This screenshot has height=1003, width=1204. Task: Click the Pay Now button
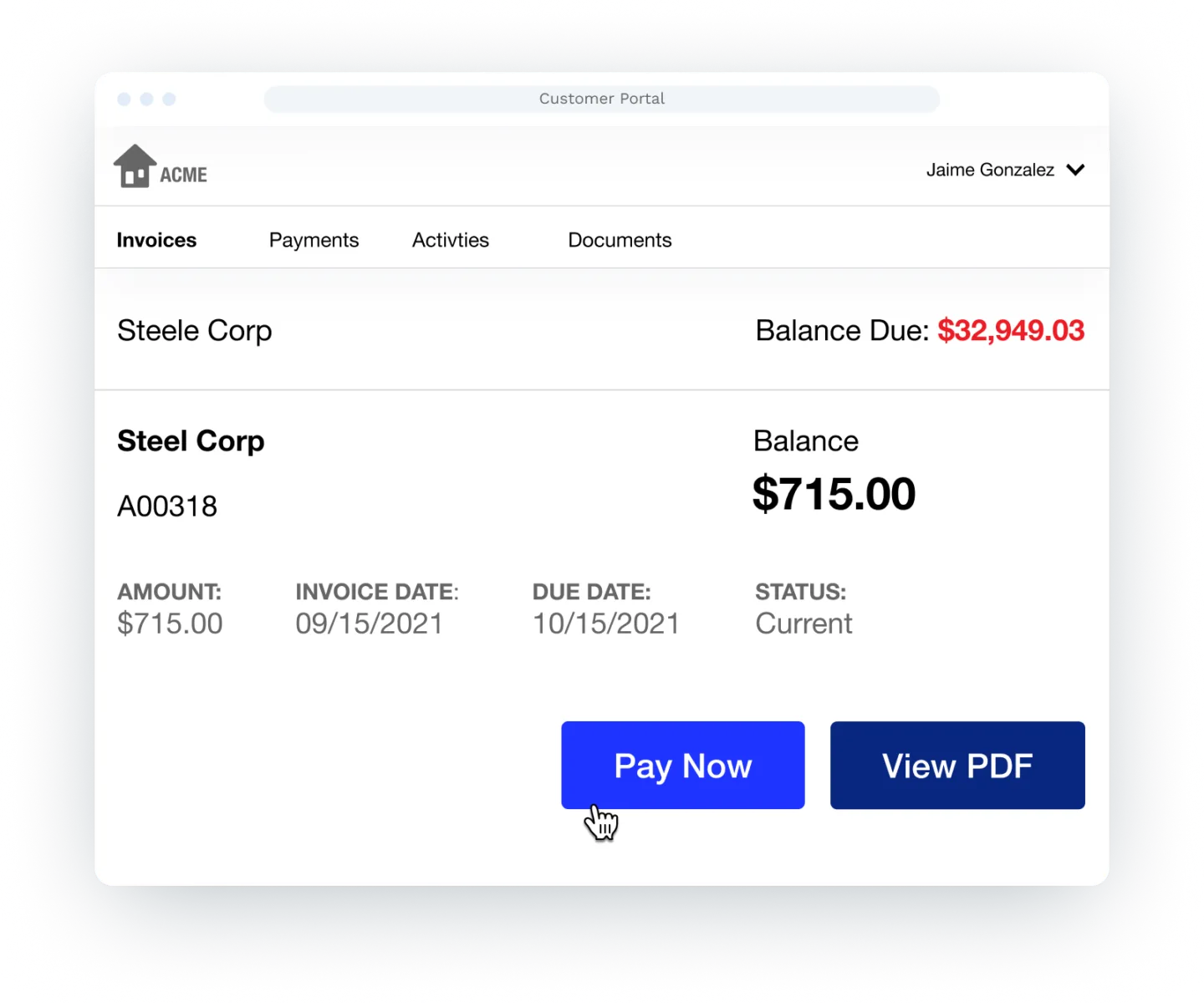click(x=683, y=766)
